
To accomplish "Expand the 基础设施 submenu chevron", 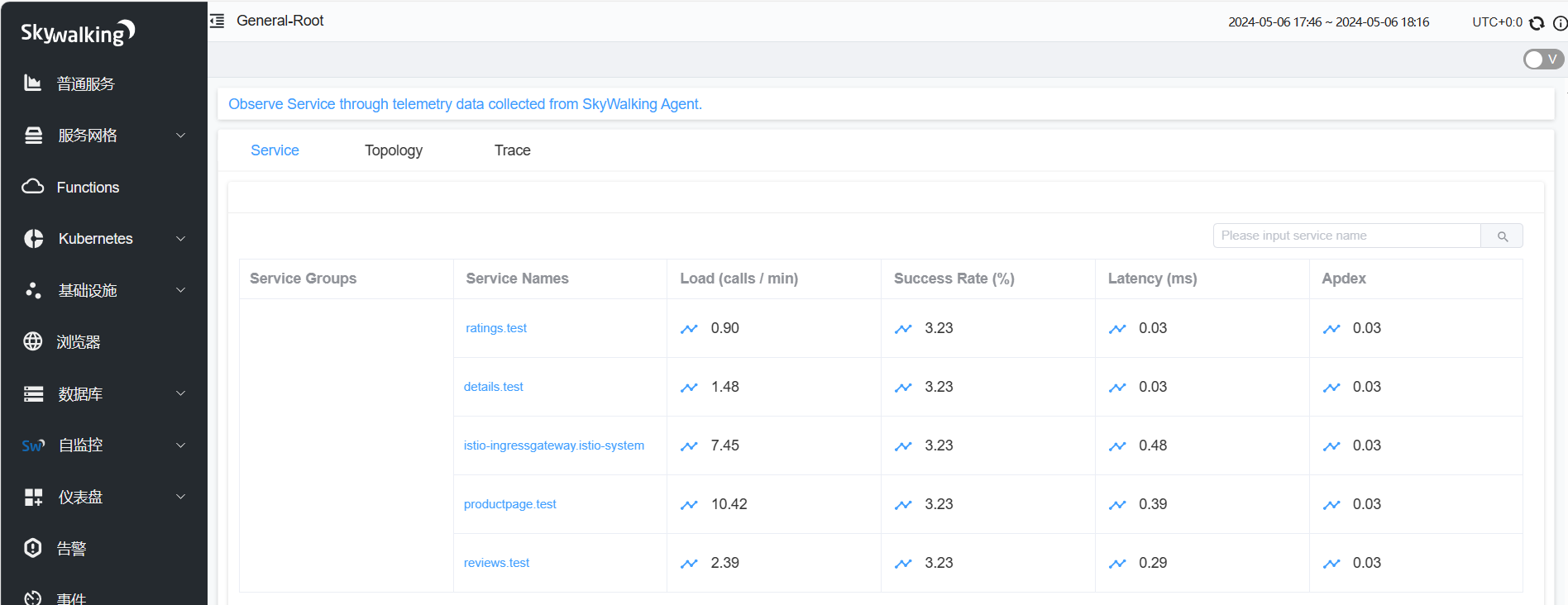I will point(181,290).
